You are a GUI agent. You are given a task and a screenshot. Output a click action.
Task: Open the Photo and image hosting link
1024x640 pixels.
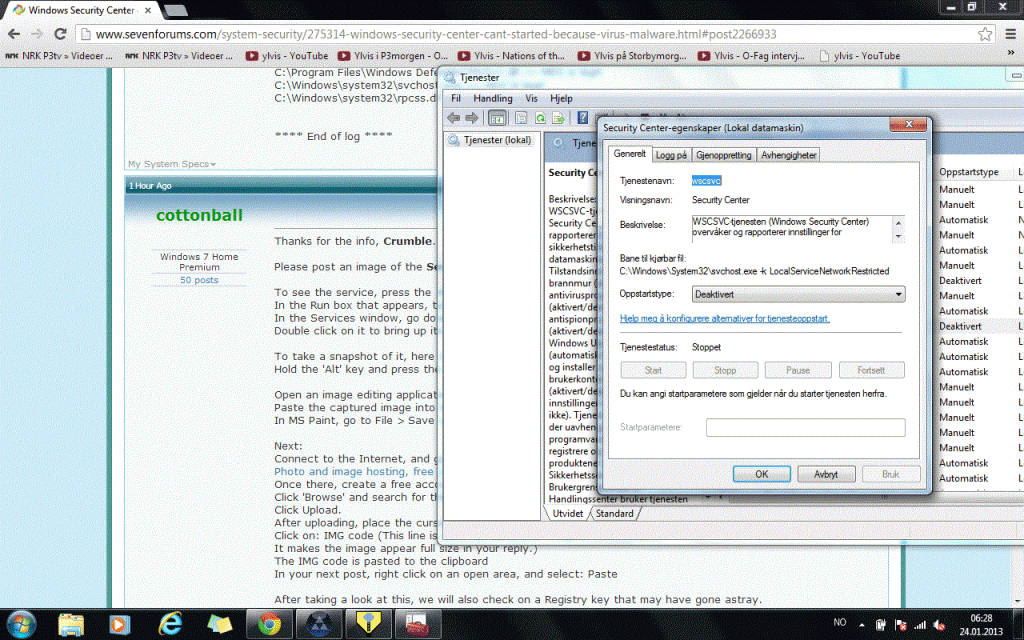point(353,472)
